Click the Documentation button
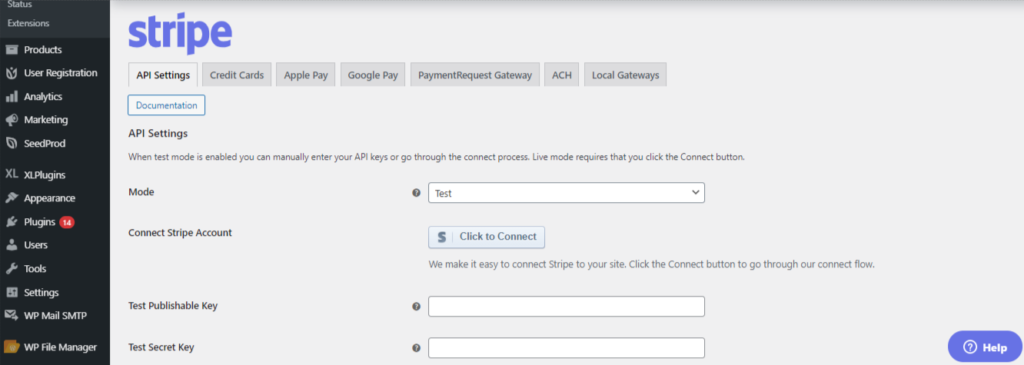The width and height of the screenshot is (1024, 365). tap(167, 105)
